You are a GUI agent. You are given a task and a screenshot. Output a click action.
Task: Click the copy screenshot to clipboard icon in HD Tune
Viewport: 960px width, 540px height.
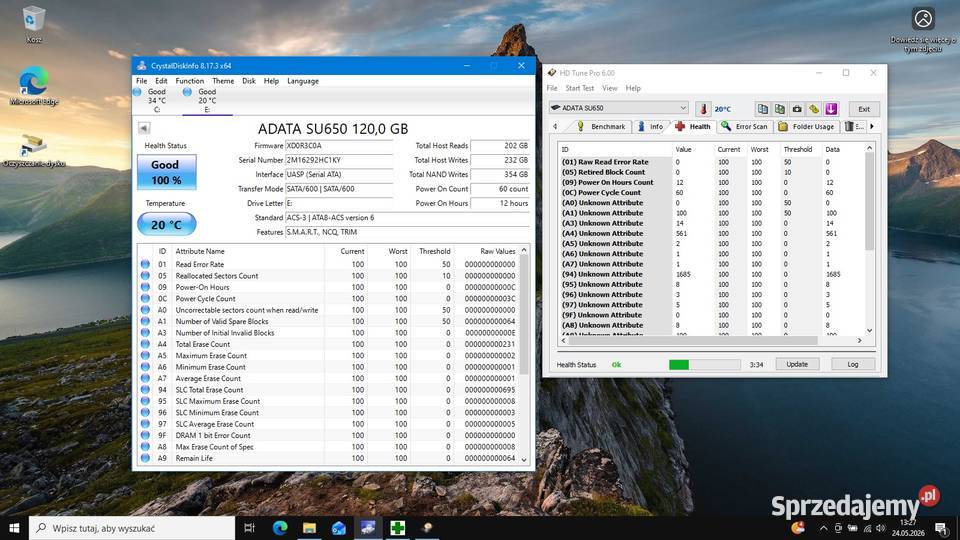780,108
